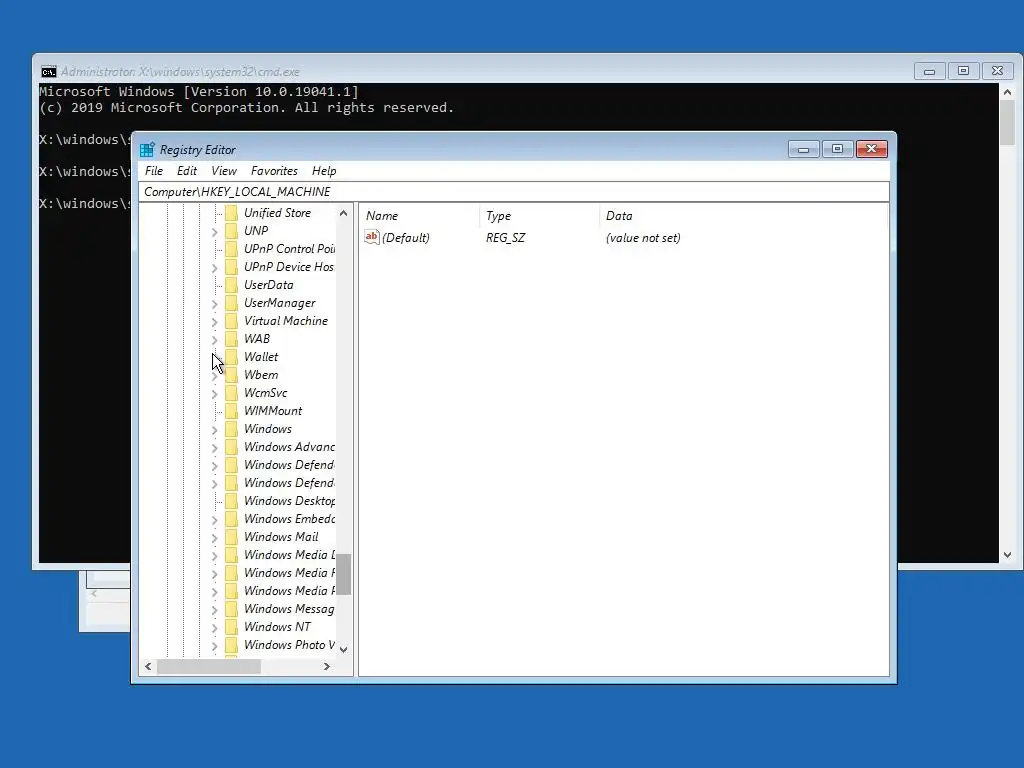The height and width of the screenshot is (768, 1024).
Task: Expand the Windows key
Action: coord(214,430)
